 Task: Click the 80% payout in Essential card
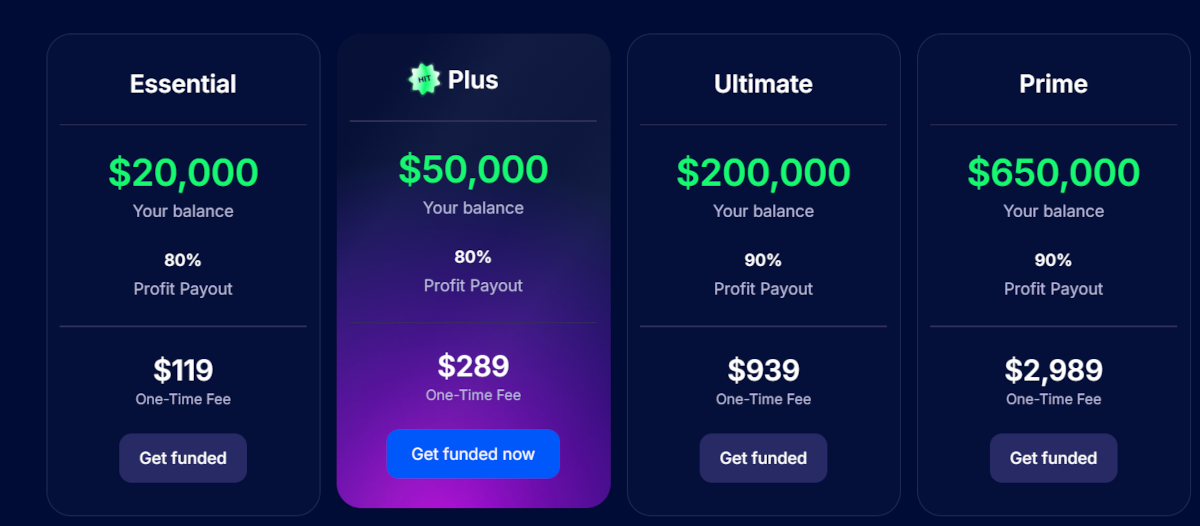pos(183,260)
